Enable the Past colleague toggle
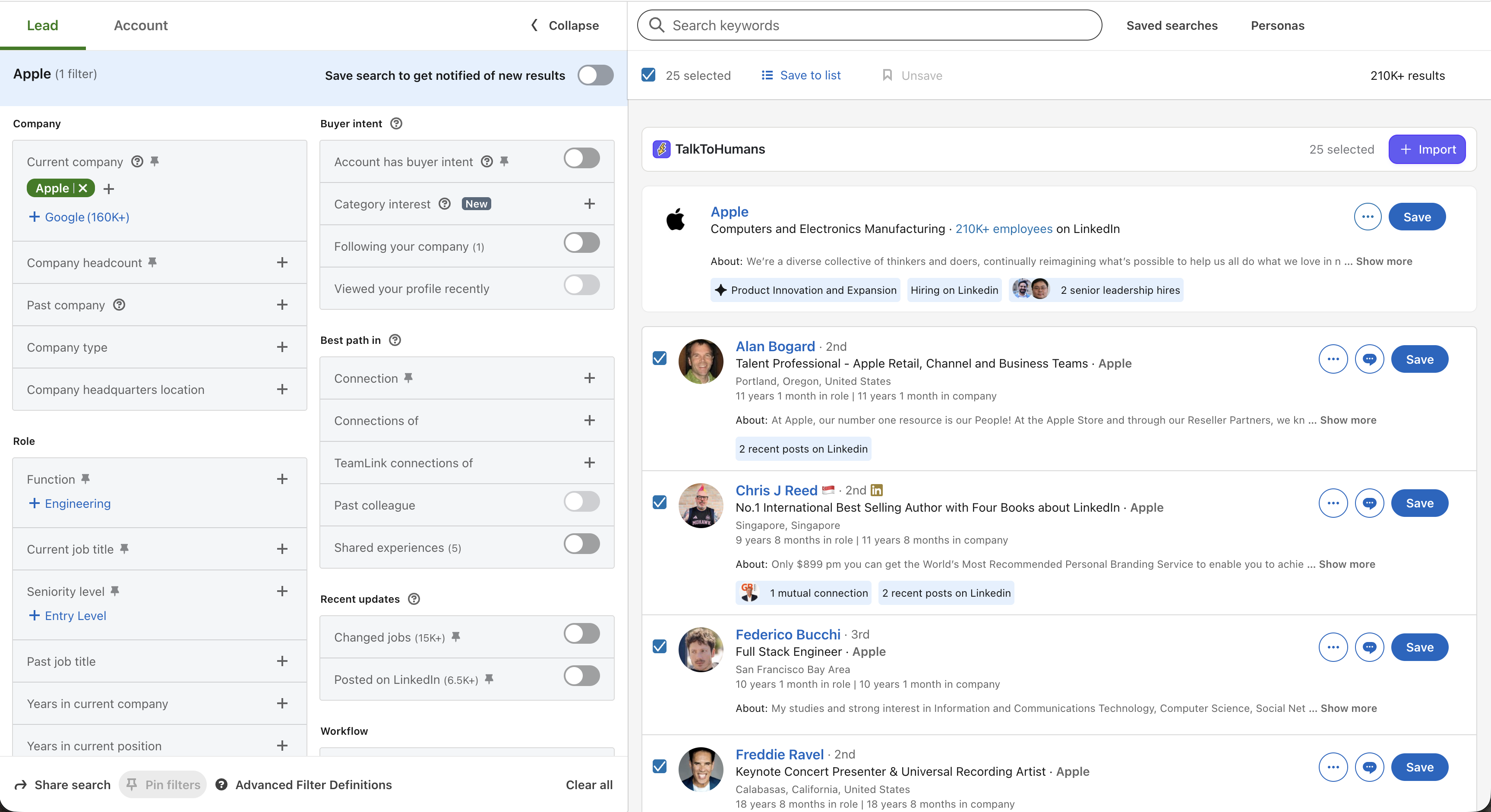The image size is (1491, 812). click(582, 501)
